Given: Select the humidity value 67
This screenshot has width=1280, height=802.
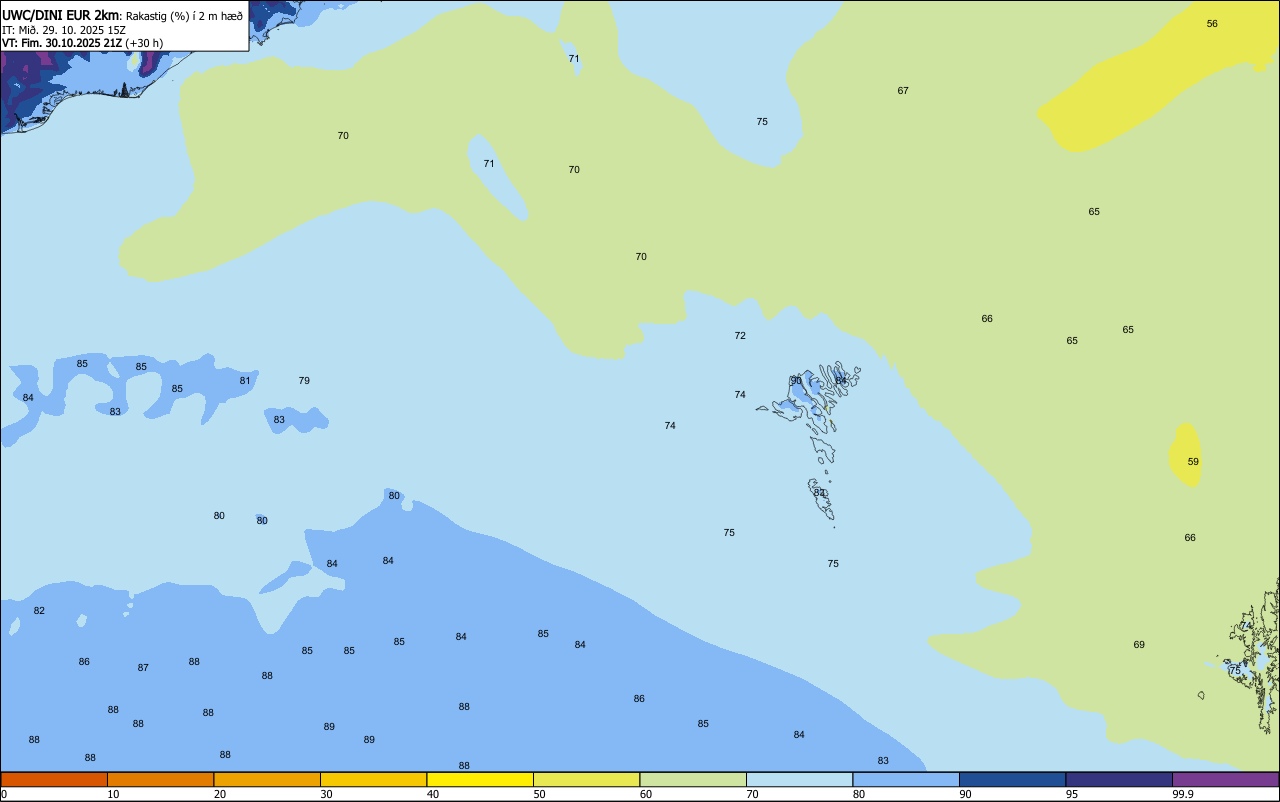Looking at the screenshot, I should (903, 90).
